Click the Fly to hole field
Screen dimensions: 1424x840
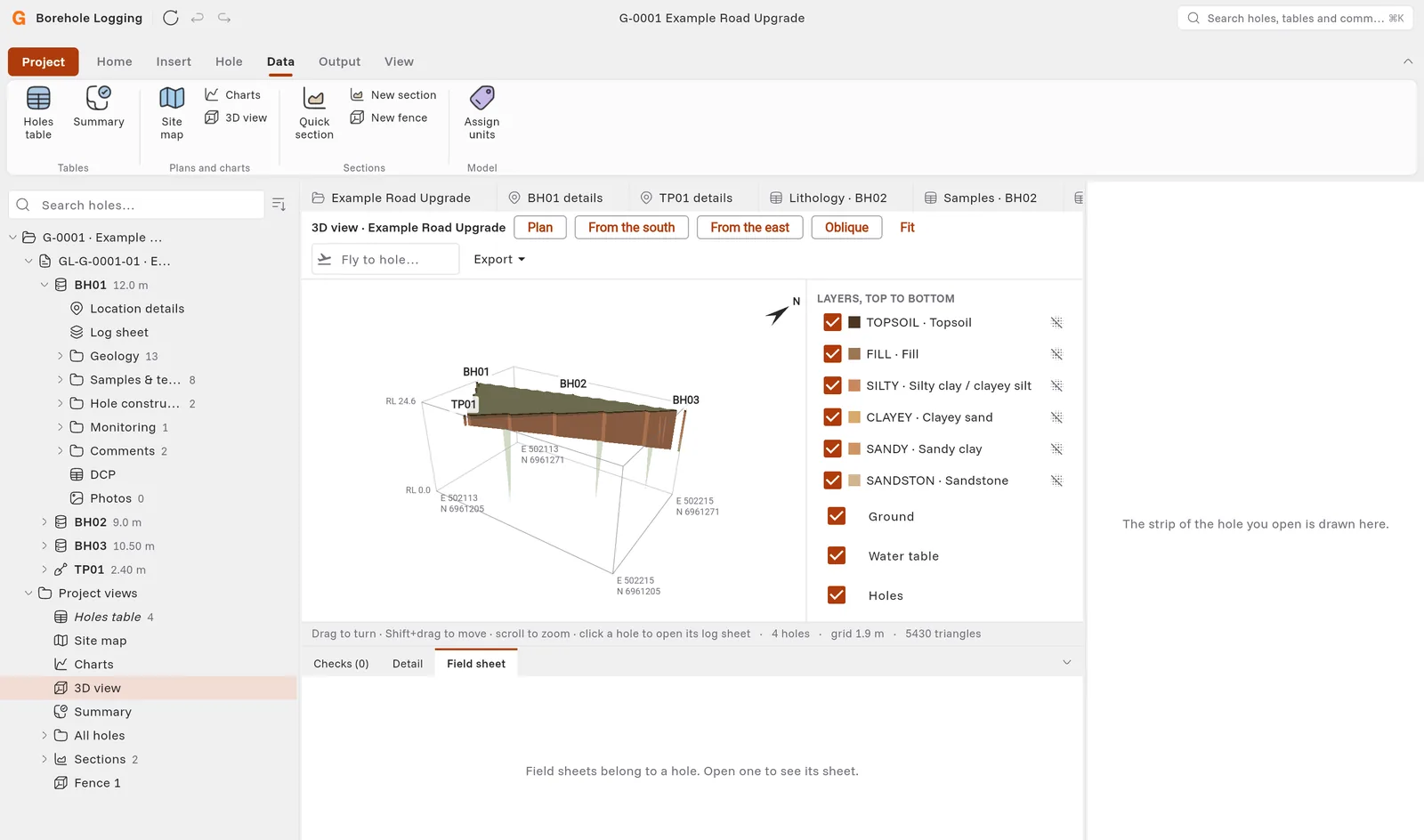click(x=385, y=259)
